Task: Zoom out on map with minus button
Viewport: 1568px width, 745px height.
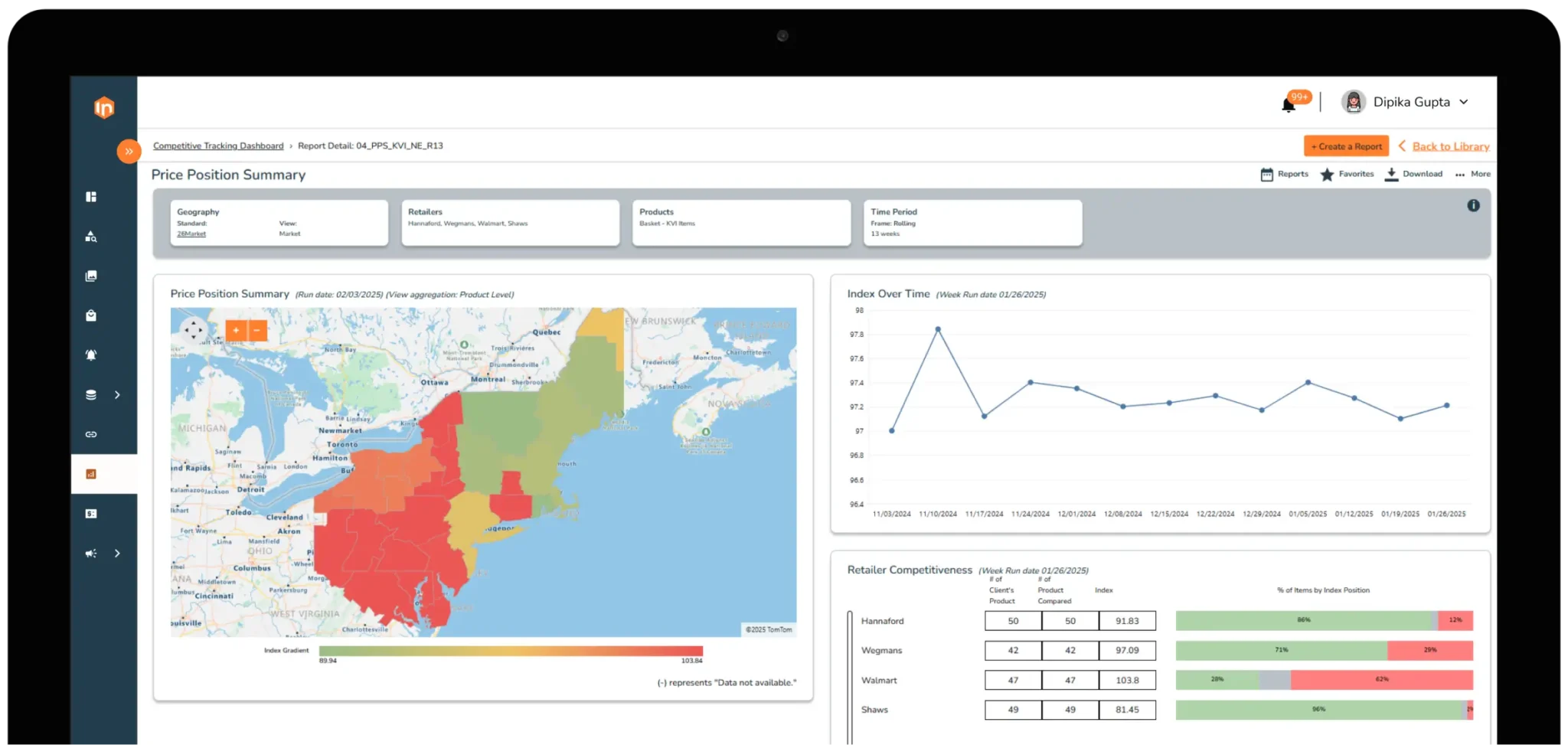Action: (x=257, y=330)
